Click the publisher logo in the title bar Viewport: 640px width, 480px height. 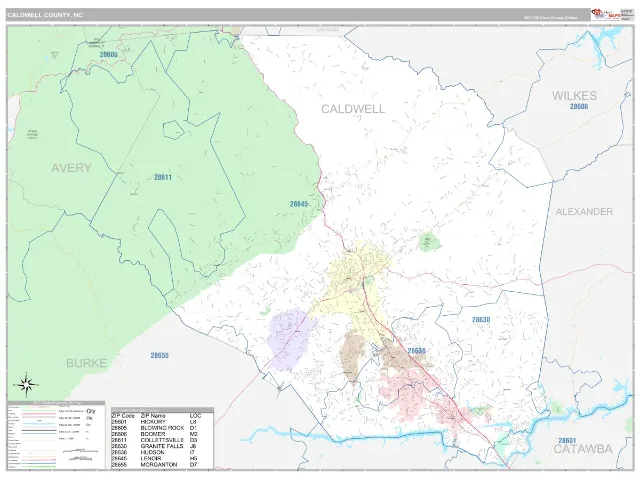coord(606,14)
